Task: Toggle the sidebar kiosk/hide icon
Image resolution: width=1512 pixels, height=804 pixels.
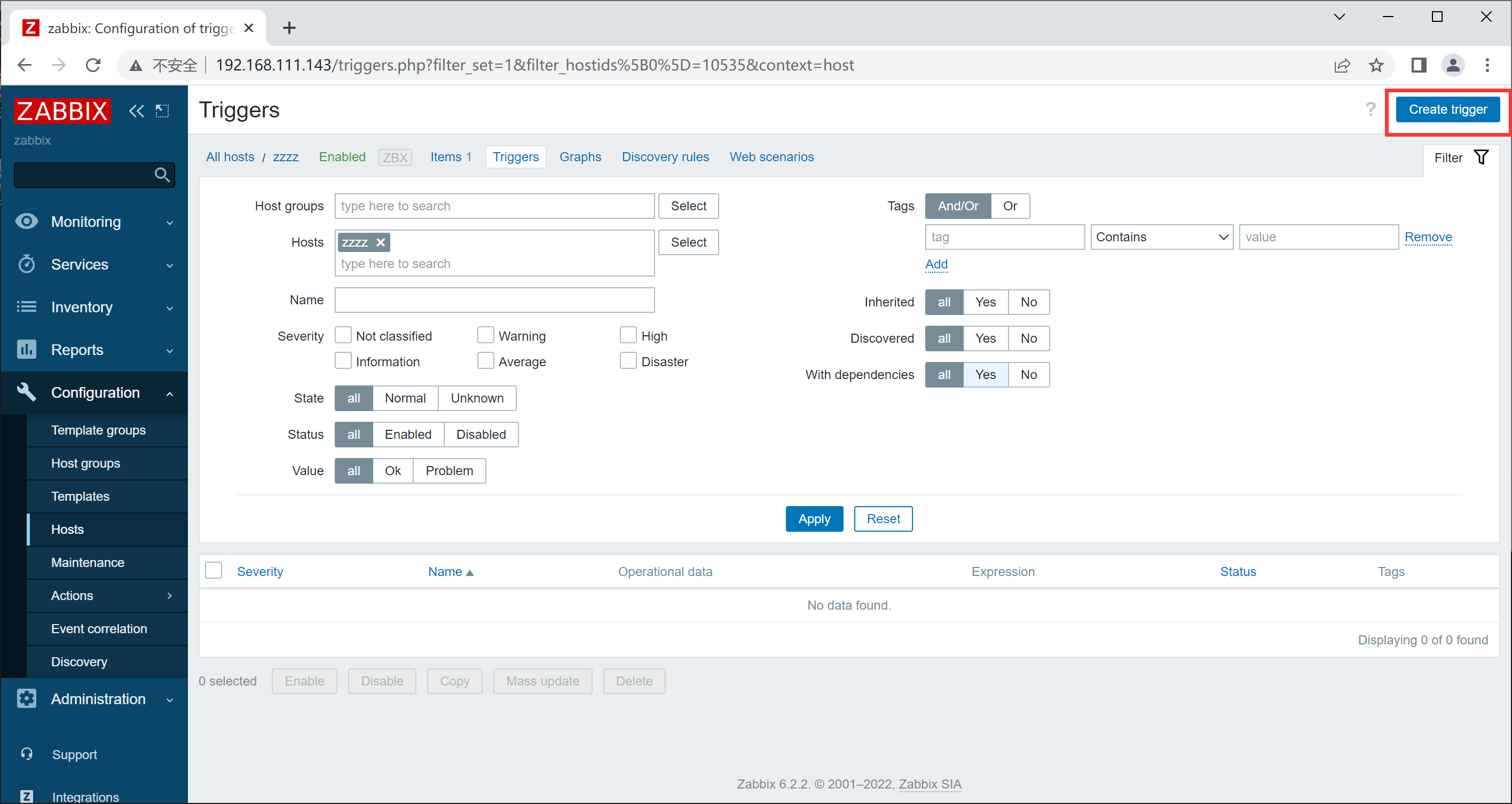Action: click(x=162, y=111)
